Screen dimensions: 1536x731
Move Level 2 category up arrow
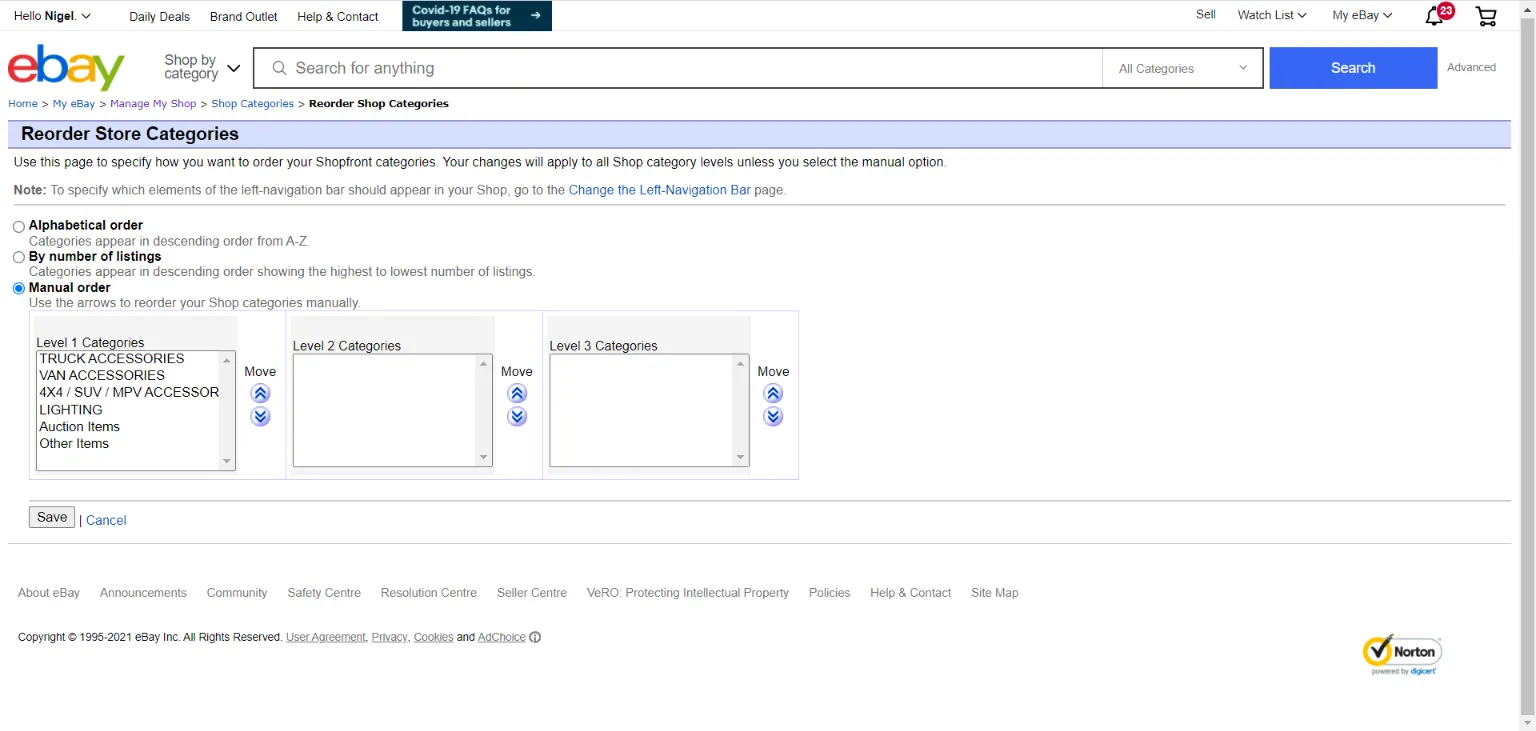(517, 394)
